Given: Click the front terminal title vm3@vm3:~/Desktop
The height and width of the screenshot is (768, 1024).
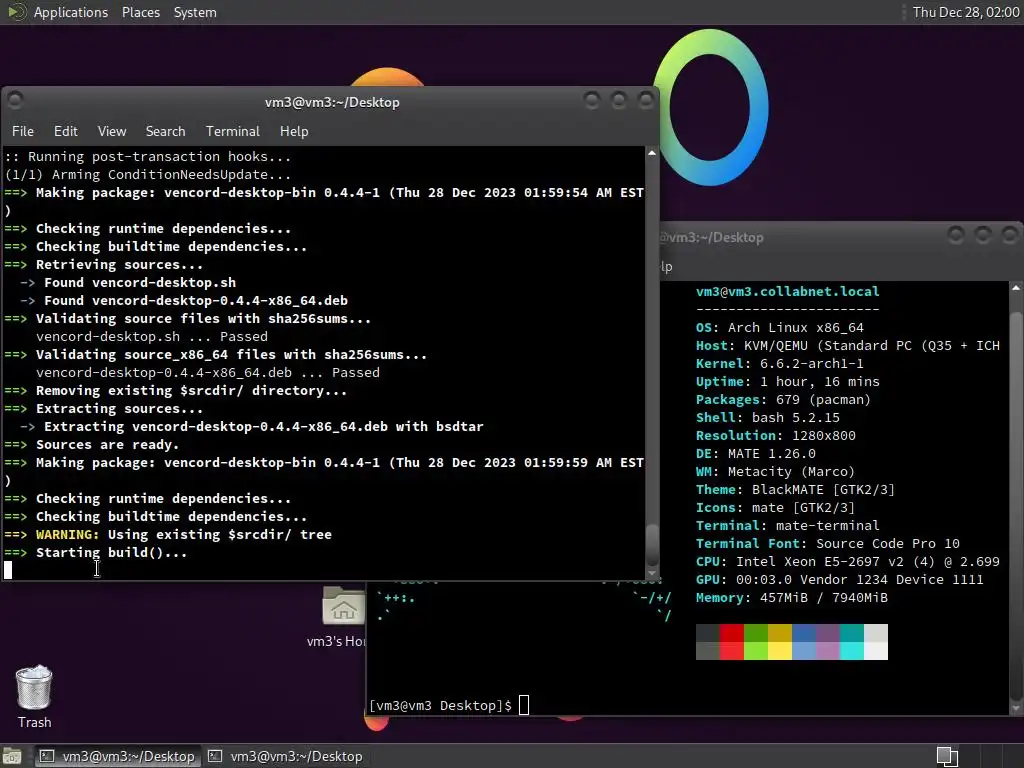Looking at the screenshot, I should click(x=332, y=102).
